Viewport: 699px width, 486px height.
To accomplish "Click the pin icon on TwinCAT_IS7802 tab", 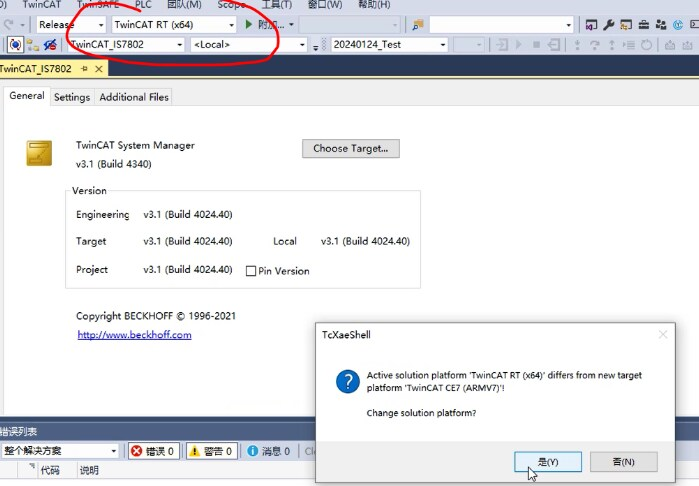I will click(x=84, y=69).
